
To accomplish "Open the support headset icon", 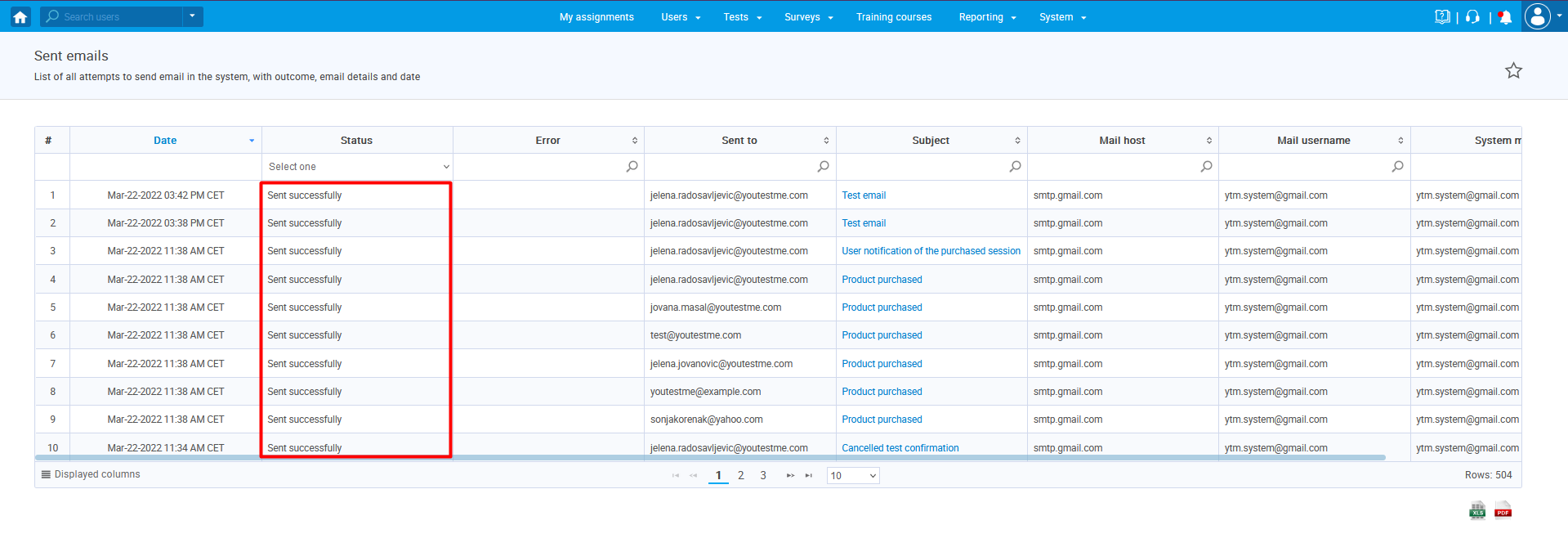I will pyautogui.click(x=1472, y=17).
